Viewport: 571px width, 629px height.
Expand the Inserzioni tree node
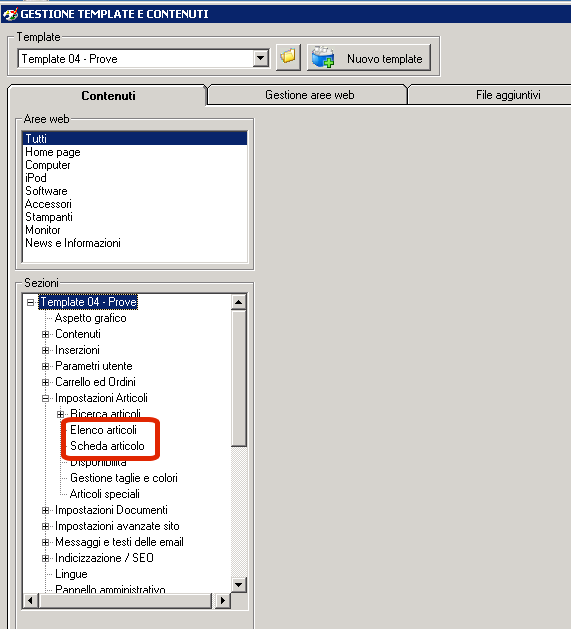45,350
